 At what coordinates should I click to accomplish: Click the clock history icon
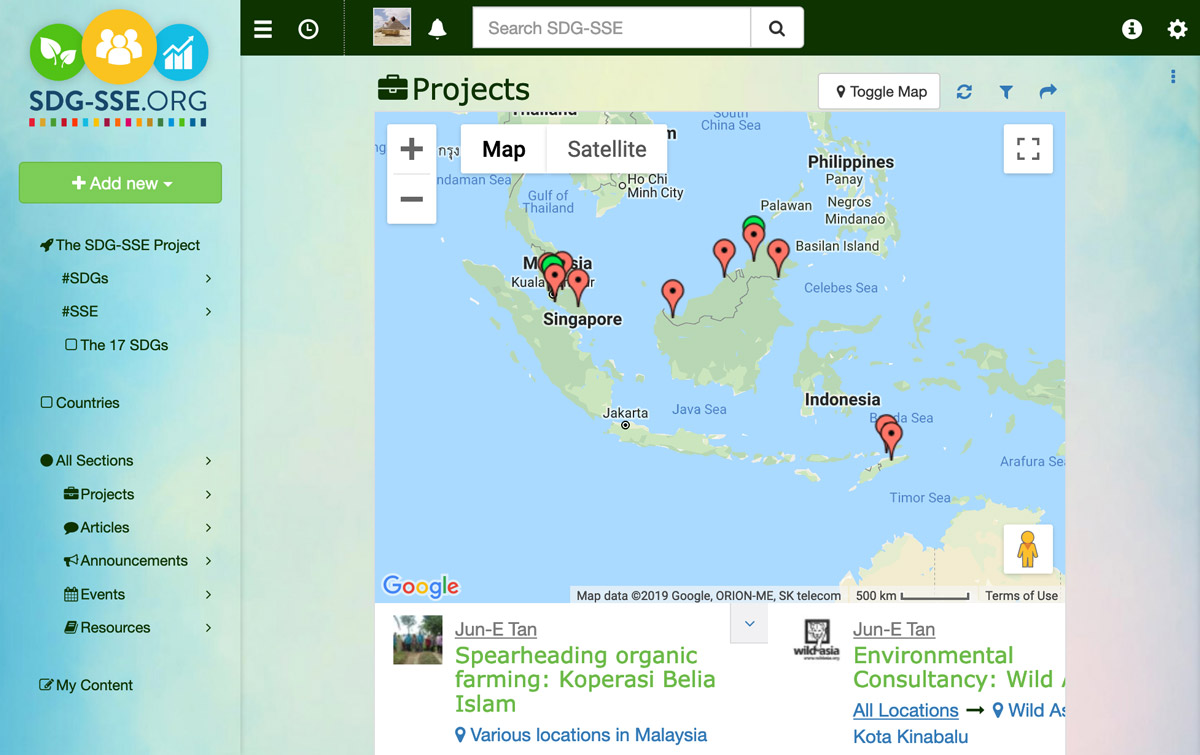(x=309, y=29)
